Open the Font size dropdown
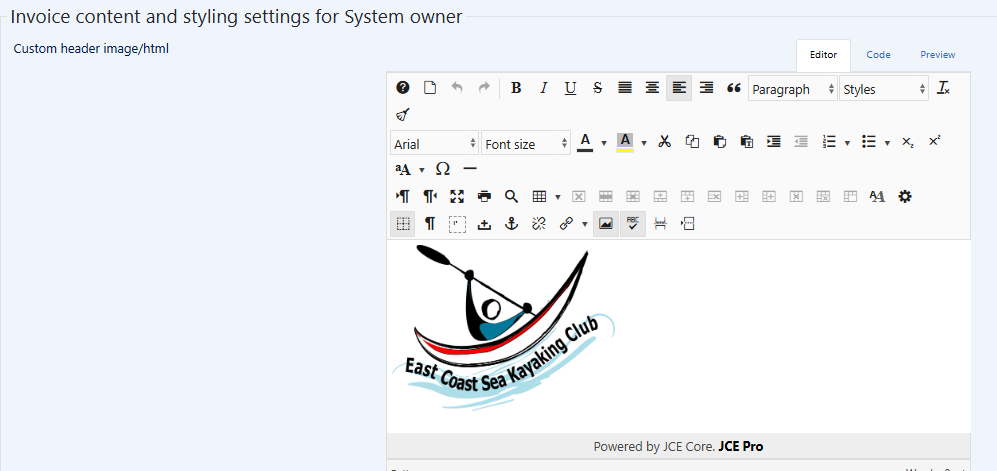Viewport: 997px width, 471px height. pos(526,144)
